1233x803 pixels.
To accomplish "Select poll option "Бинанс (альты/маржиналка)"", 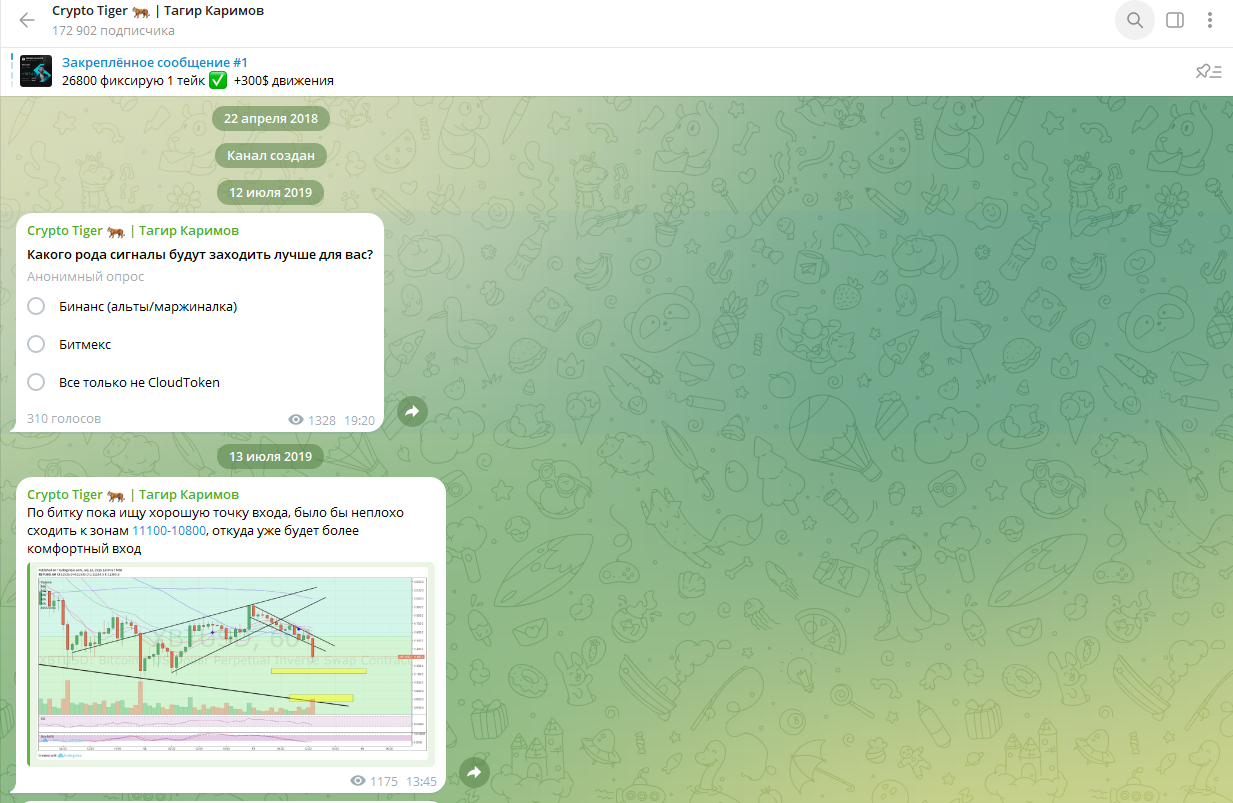I will click(132, 306).
